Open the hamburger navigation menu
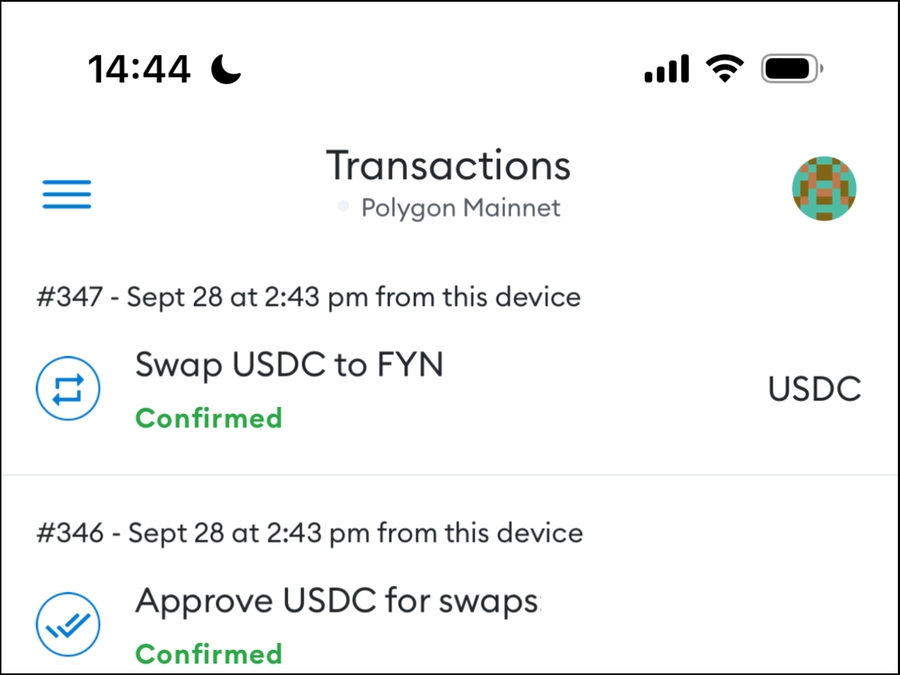The width and height of the screenshot is (900, 675). click(x=66, y=193)
